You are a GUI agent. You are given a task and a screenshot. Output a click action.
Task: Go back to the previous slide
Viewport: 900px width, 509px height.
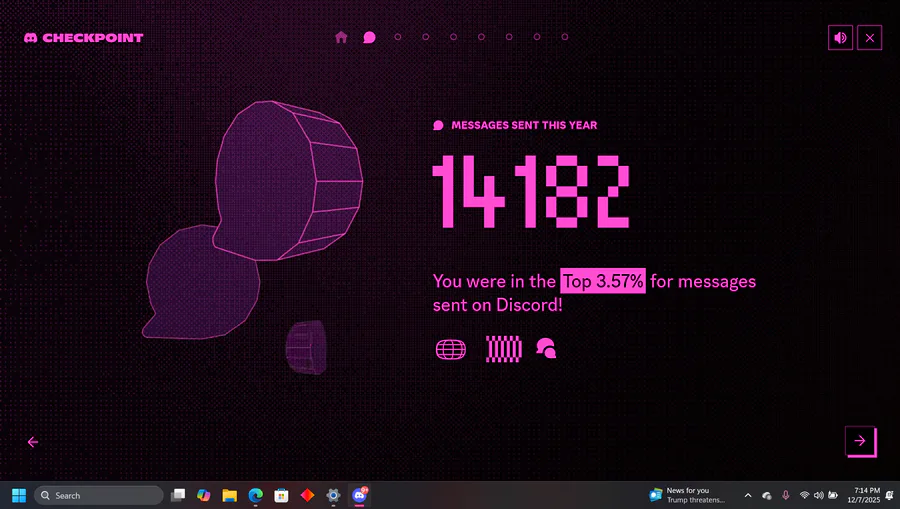point(33,442)
